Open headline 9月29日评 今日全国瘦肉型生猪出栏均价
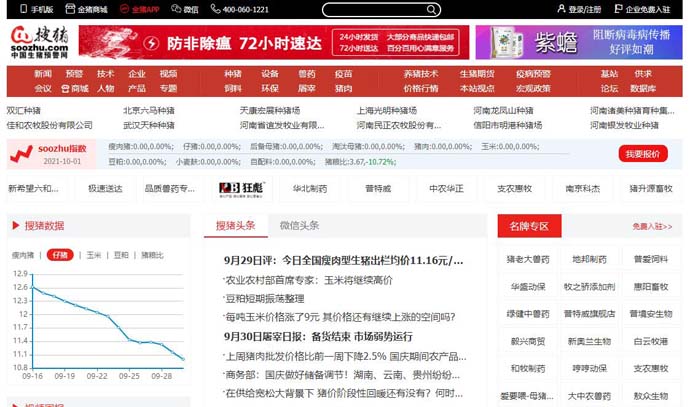This screenshot has width=690, height=407. [x=343, y=260]
